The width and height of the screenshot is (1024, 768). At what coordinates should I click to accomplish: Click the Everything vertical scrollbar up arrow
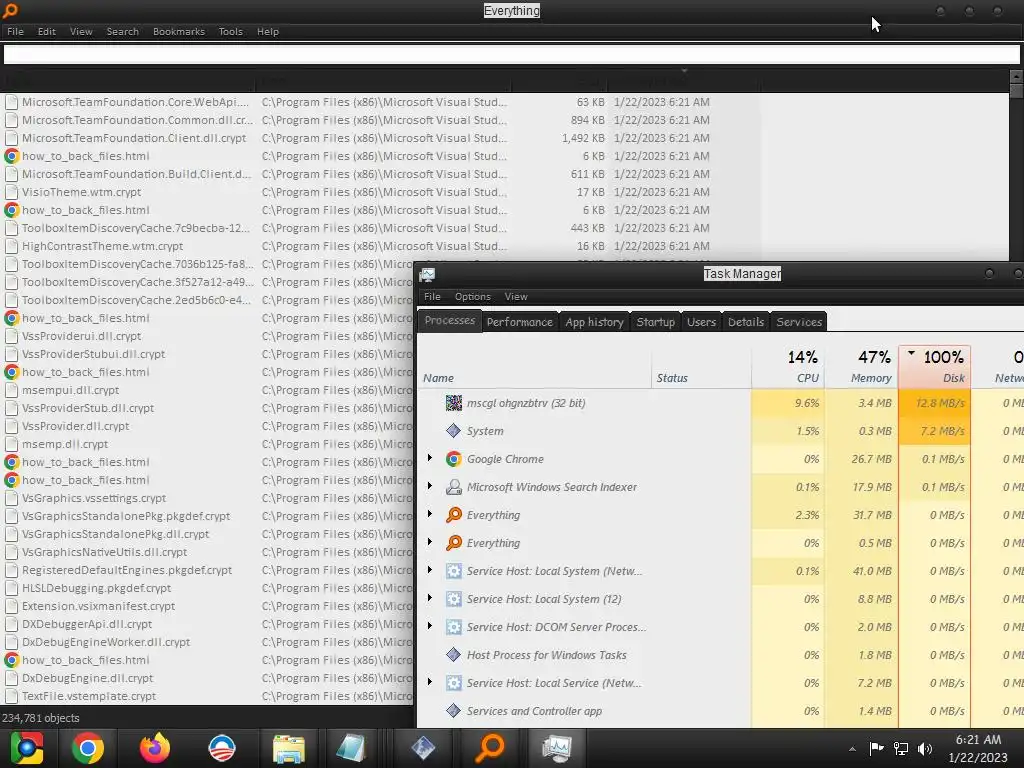click(x=1016, y=76)
